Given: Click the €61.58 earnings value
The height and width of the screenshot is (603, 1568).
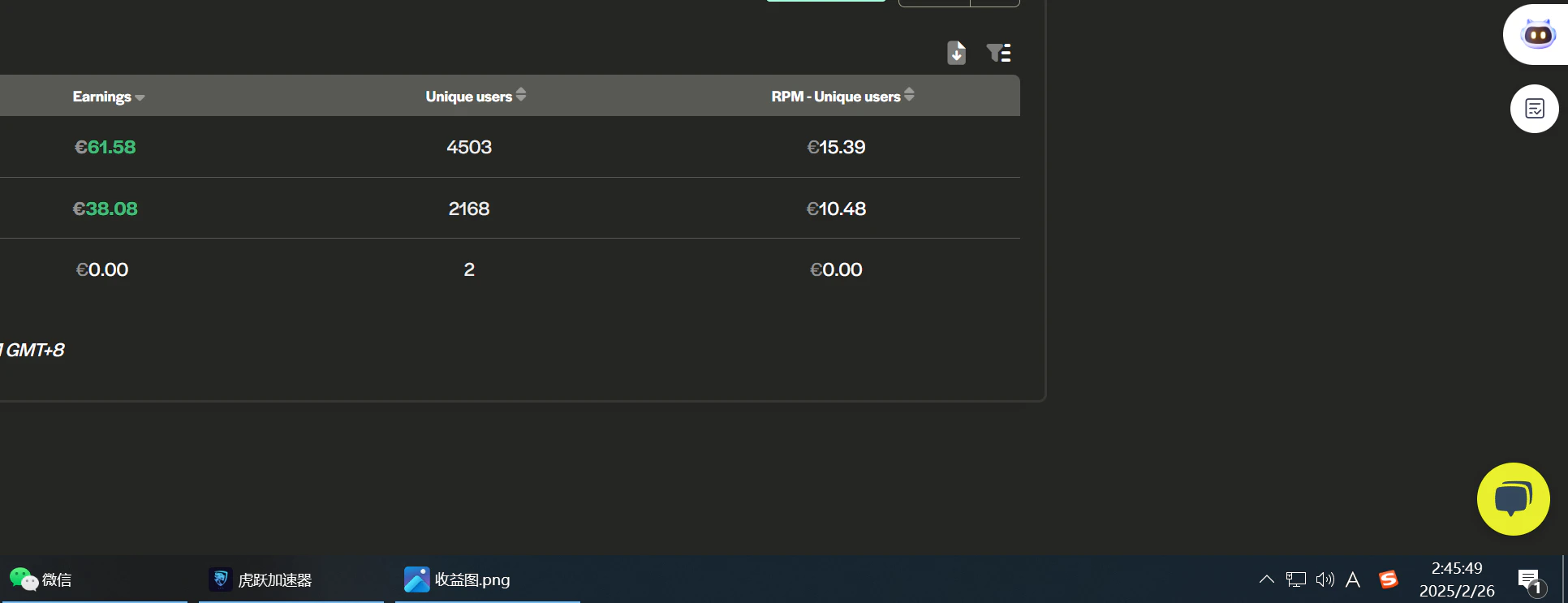Looking at the screenshot, I should (105, 147).
